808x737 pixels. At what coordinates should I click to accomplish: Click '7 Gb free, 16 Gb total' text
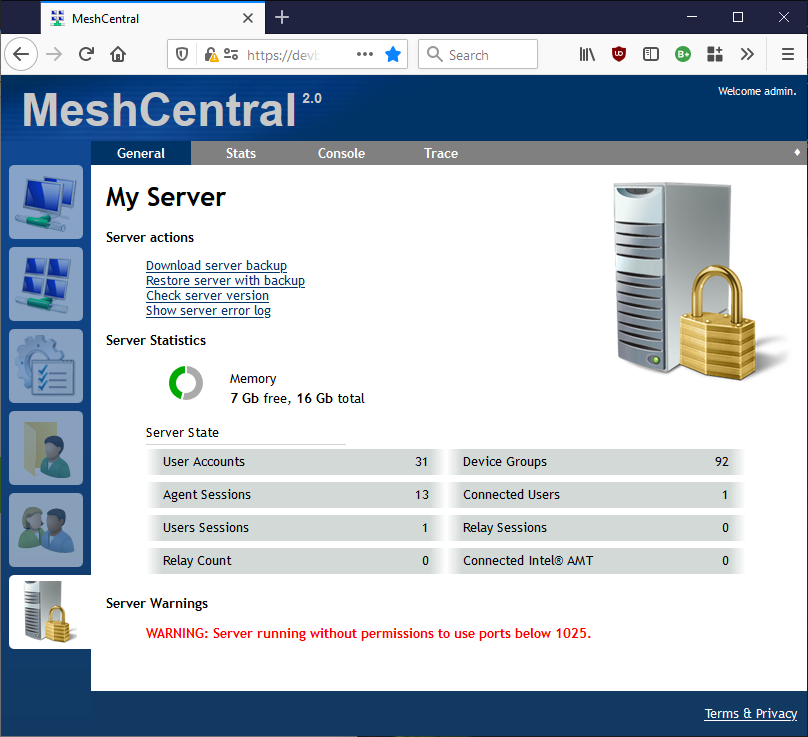297,398
